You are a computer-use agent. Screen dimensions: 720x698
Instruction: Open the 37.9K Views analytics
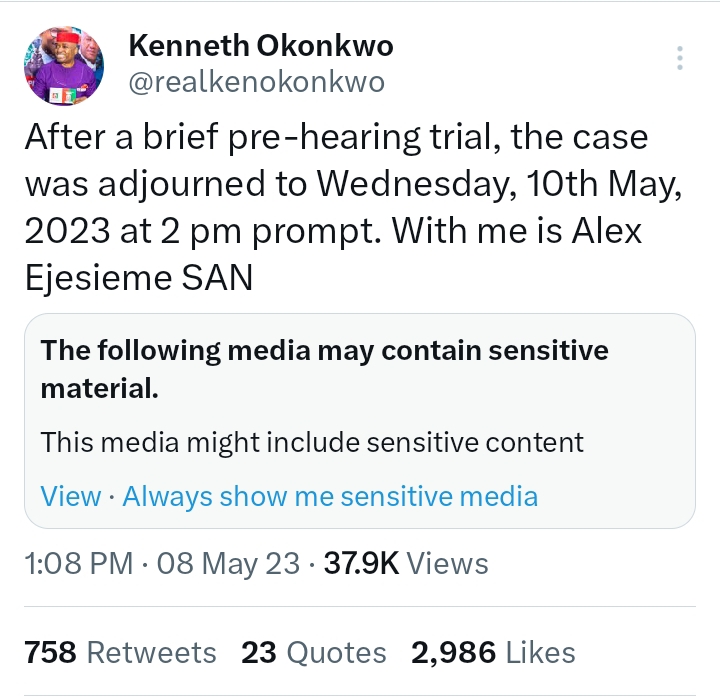(403, 564)
